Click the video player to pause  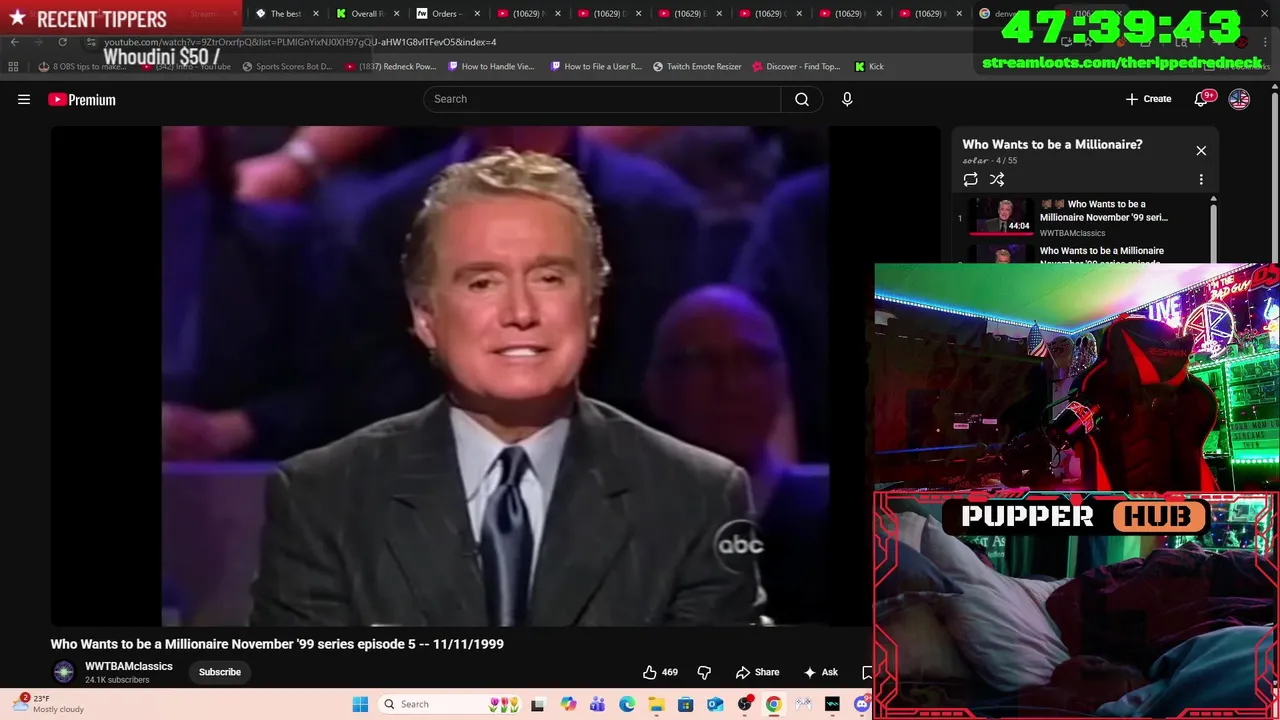(x=495, y=376)
